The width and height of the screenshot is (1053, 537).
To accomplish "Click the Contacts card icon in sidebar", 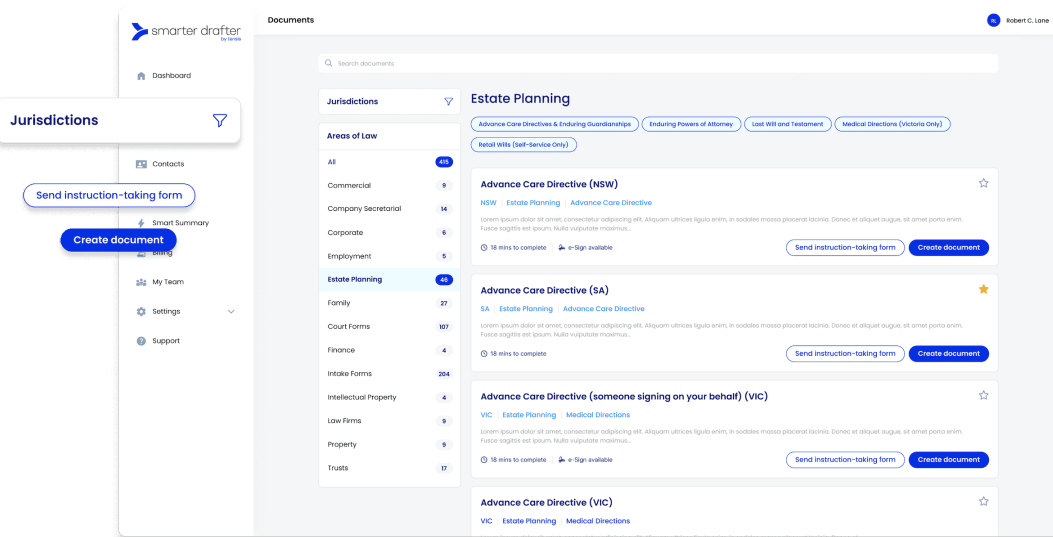I will click(x=141, y=164).
